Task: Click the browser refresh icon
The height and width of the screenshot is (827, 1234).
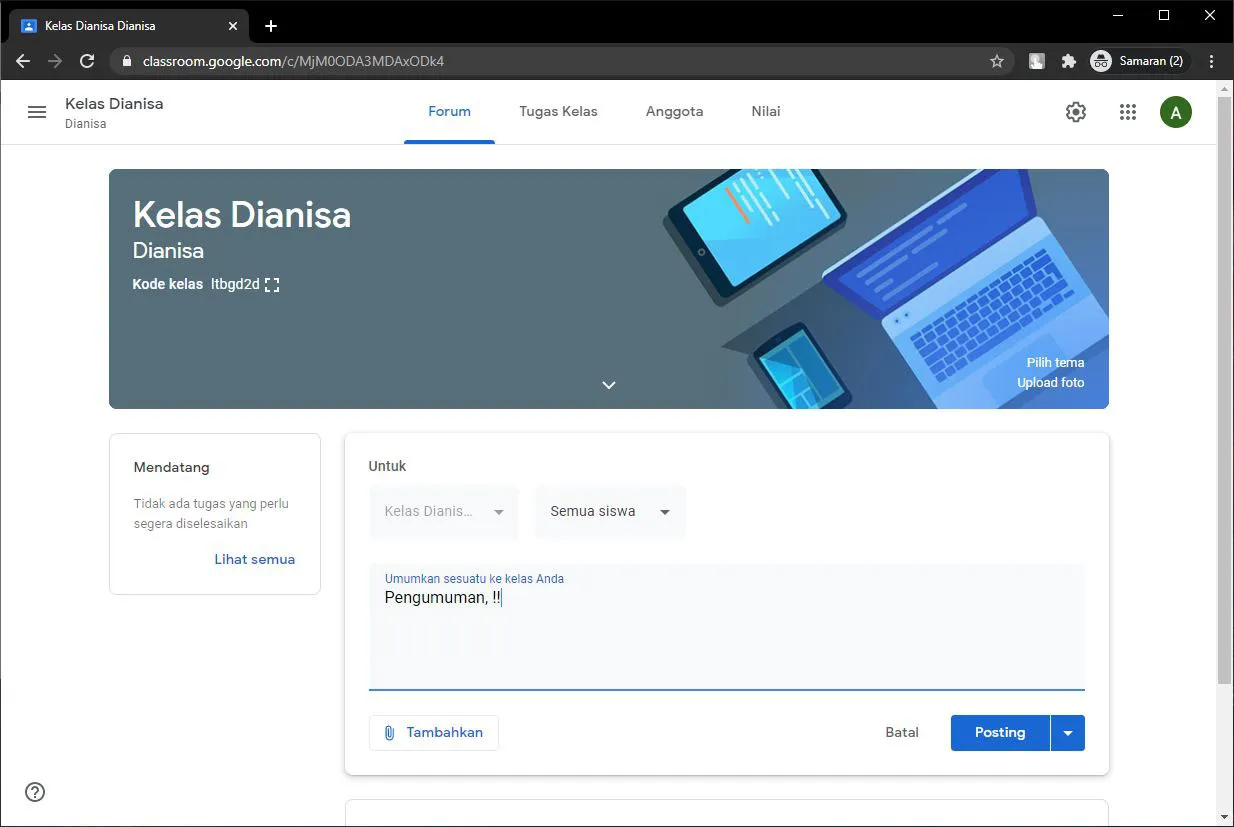Action: click(x=87, y=60)
